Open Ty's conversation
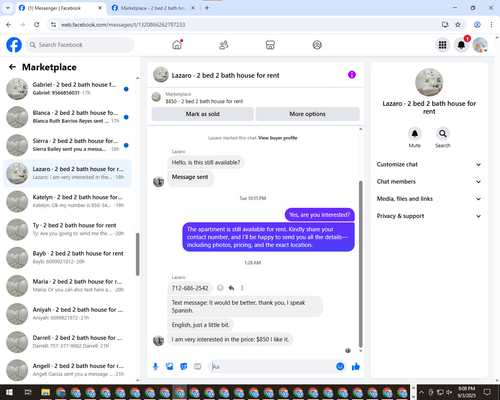The height and width of the screenshot is (400, 500). pyautogui.click(x=68, y=229)
